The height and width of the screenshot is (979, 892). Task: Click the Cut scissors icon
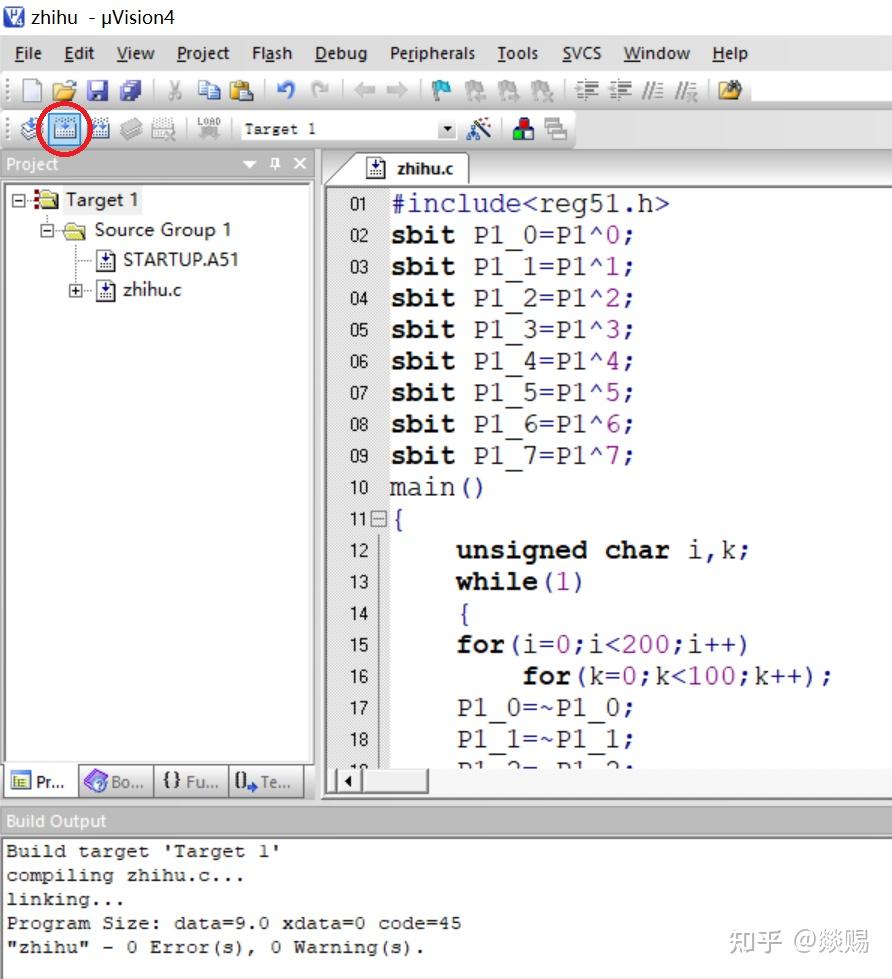[175, 91]
